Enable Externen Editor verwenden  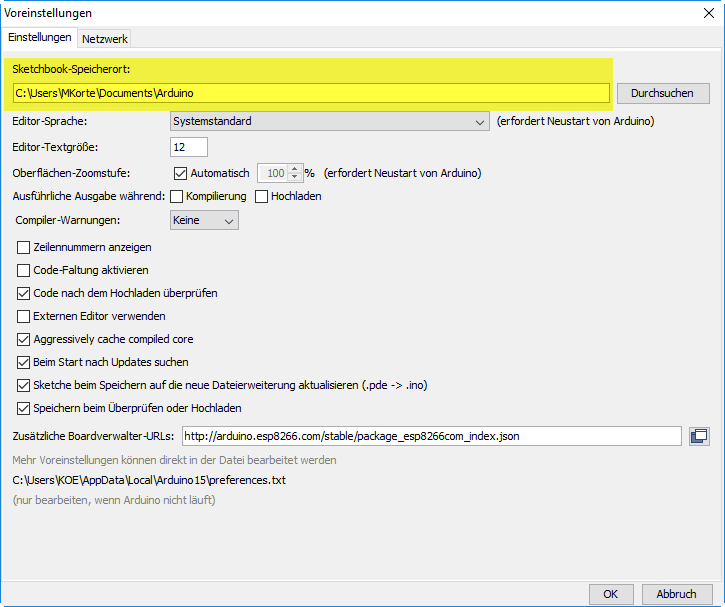(x=24, y=316)
